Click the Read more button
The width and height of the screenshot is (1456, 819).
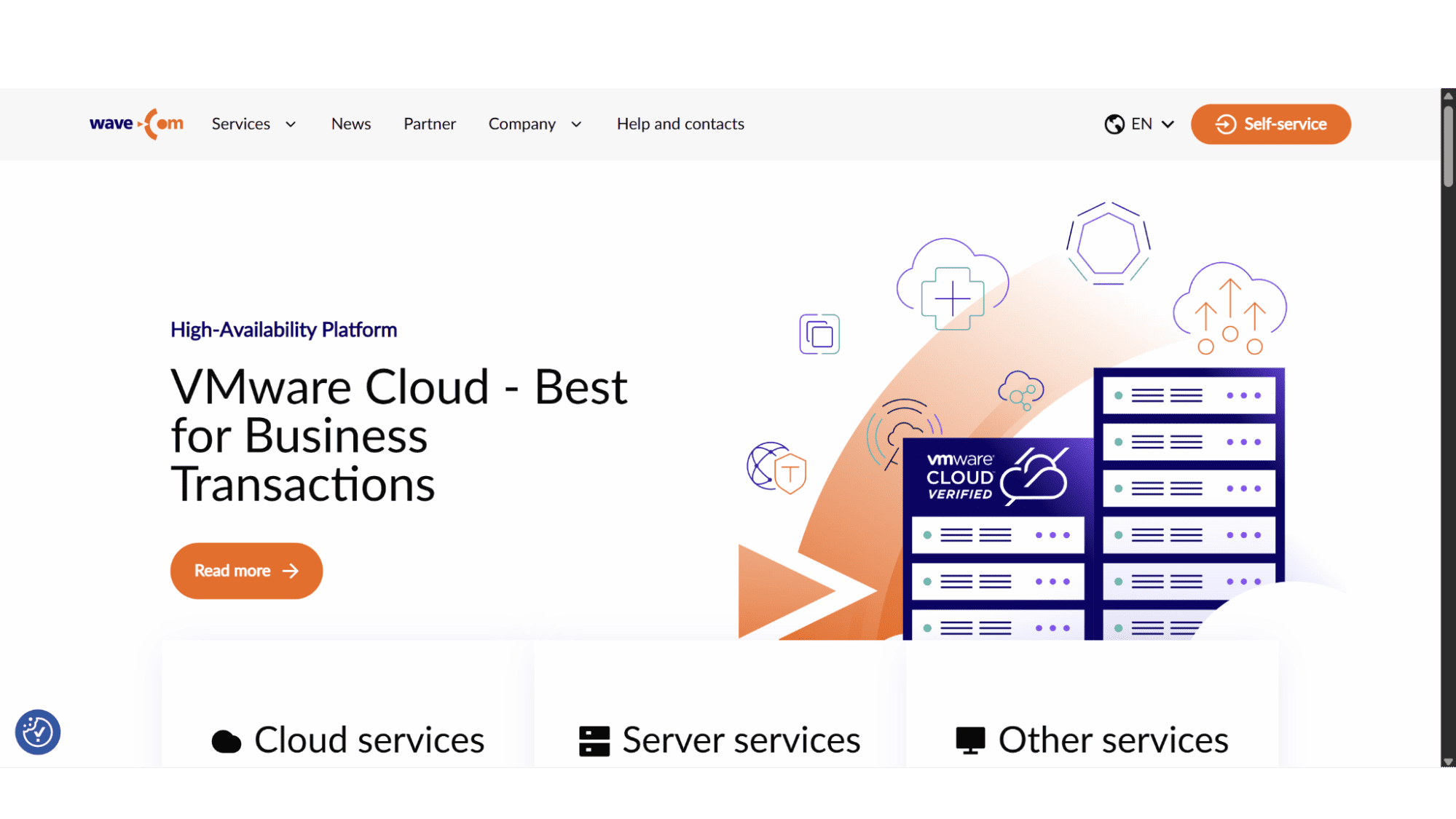click(x=246, y=571)
